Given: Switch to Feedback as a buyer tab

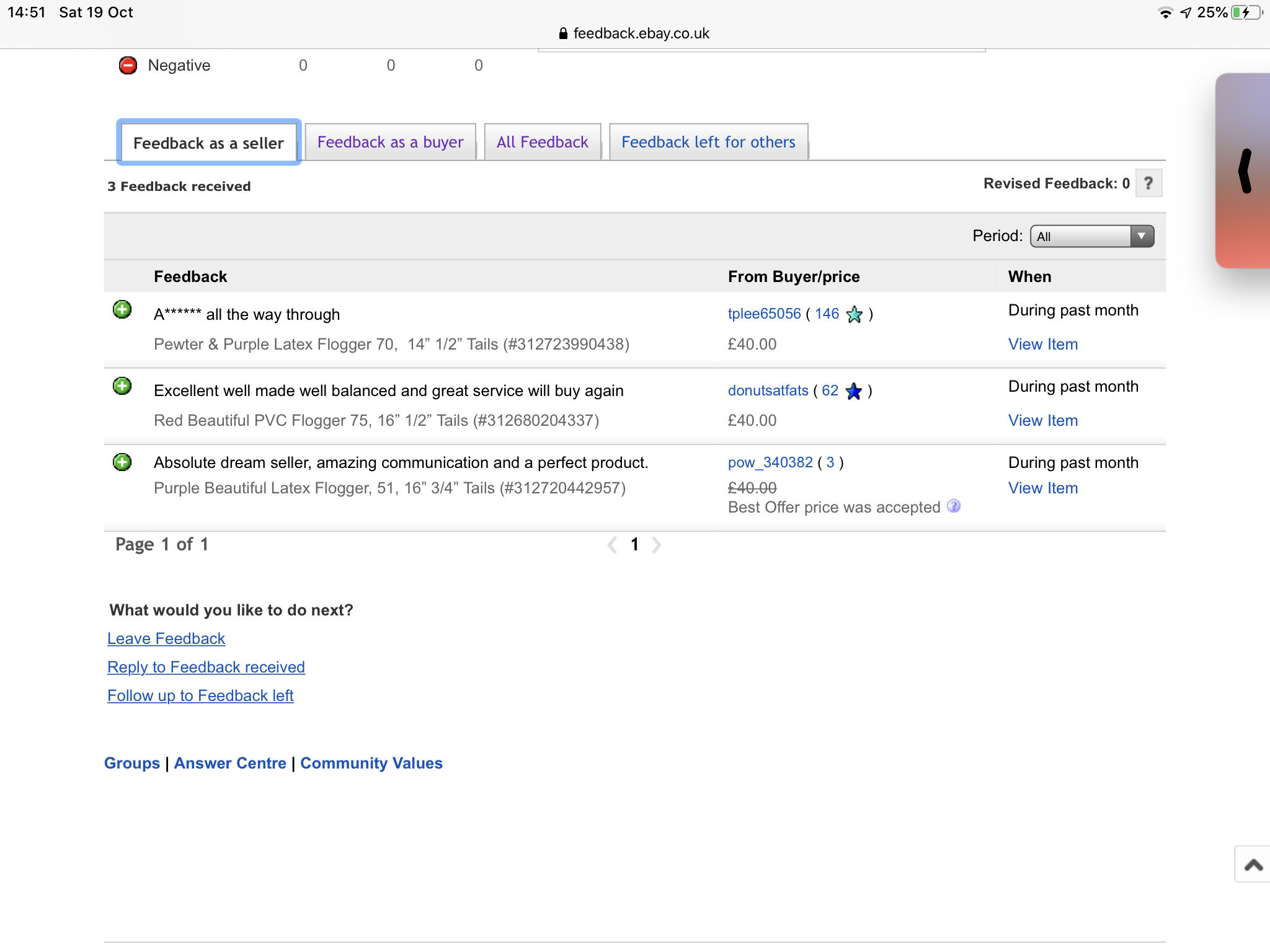Looking at the screenshot, I should [390, 142].
